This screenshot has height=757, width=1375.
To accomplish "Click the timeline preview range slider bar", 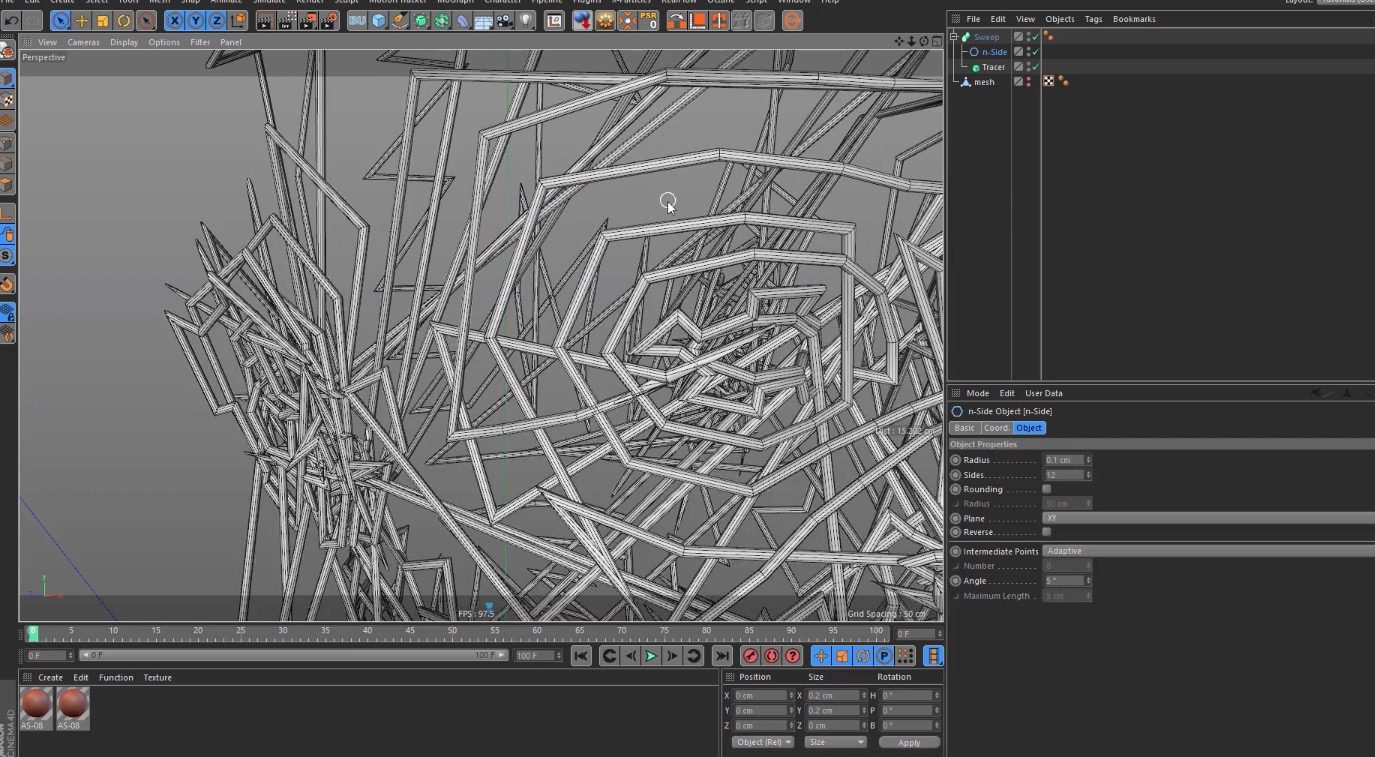I will [292, 655].
